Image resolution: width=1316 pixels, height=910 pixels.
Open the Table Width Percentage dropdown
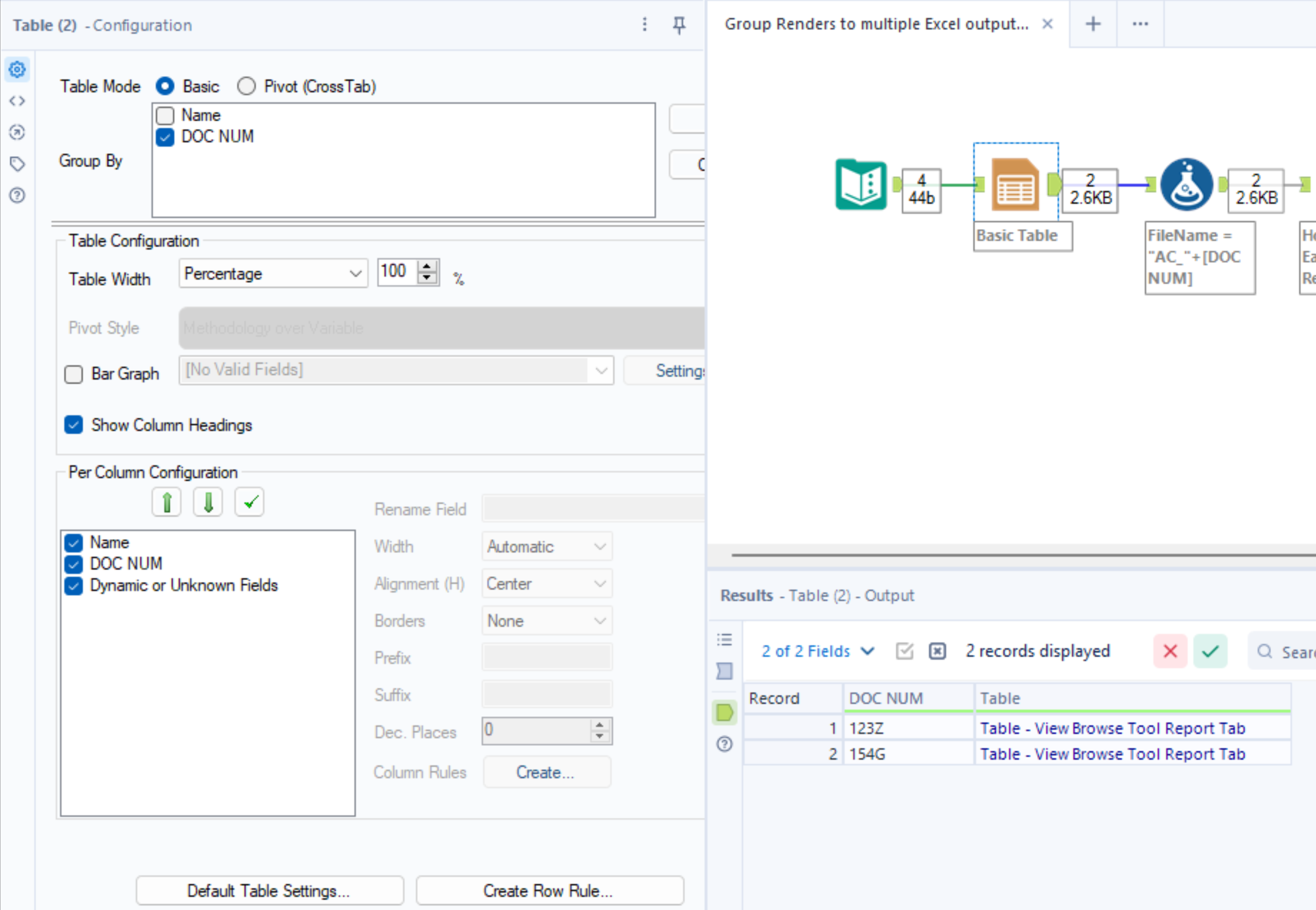pos(273,274)
